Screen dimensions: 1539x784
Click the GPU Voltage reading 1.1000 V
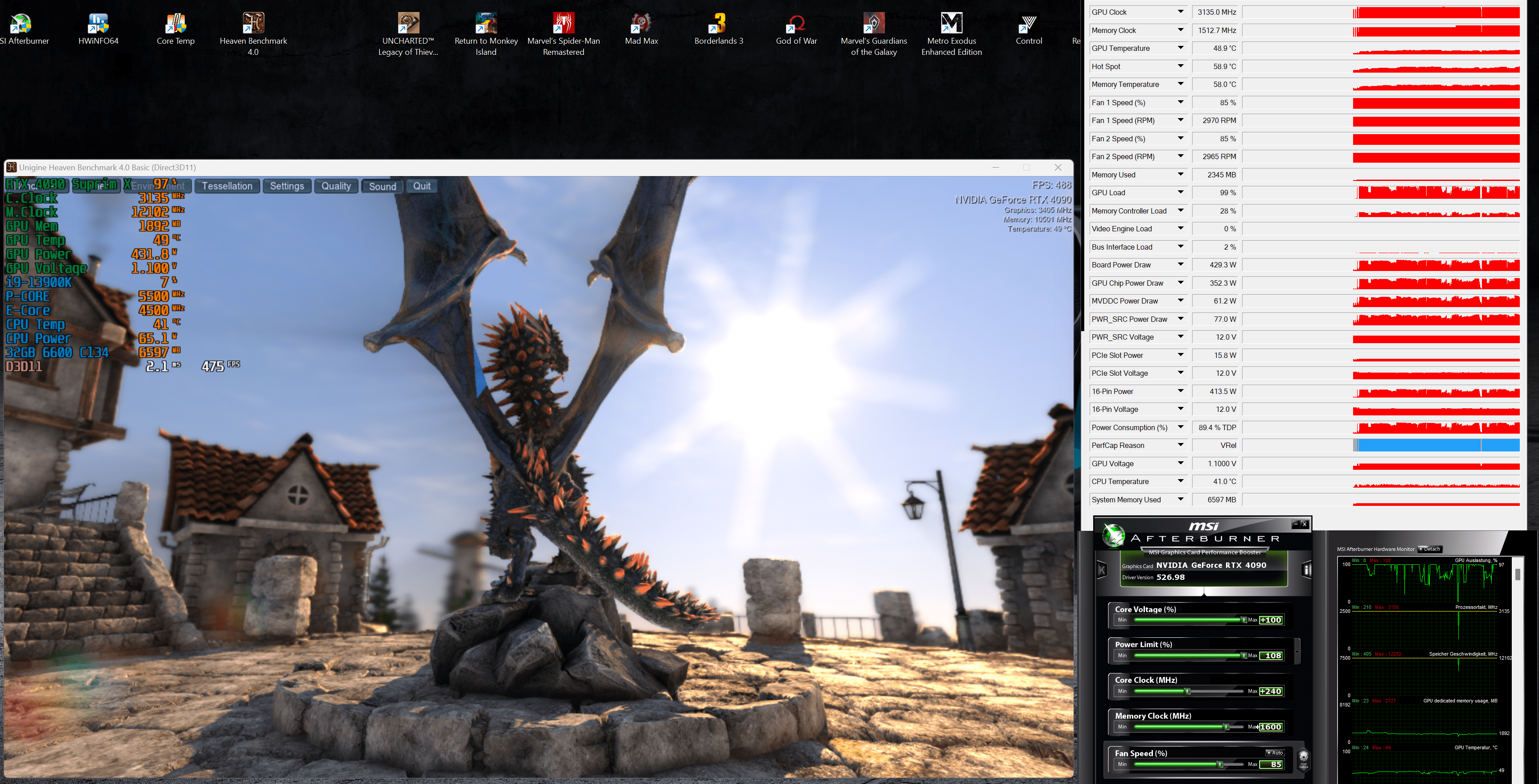tap(1214, 464)
